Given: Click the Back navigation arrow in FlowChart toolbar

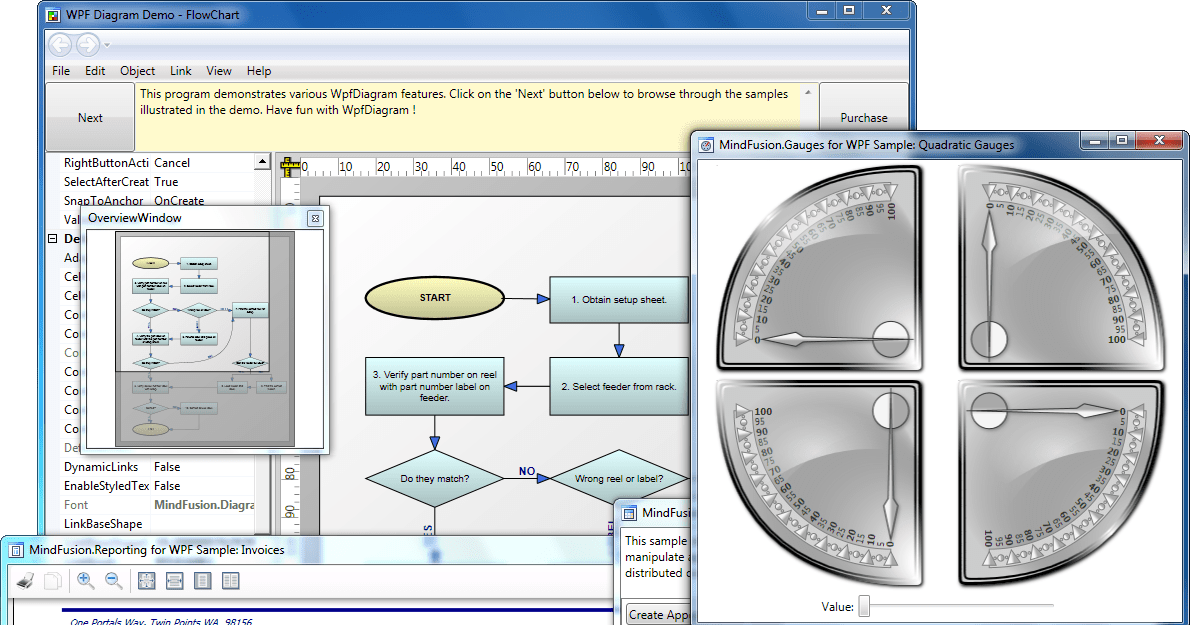Looking at the screenshot, I should tap(59, 44).
